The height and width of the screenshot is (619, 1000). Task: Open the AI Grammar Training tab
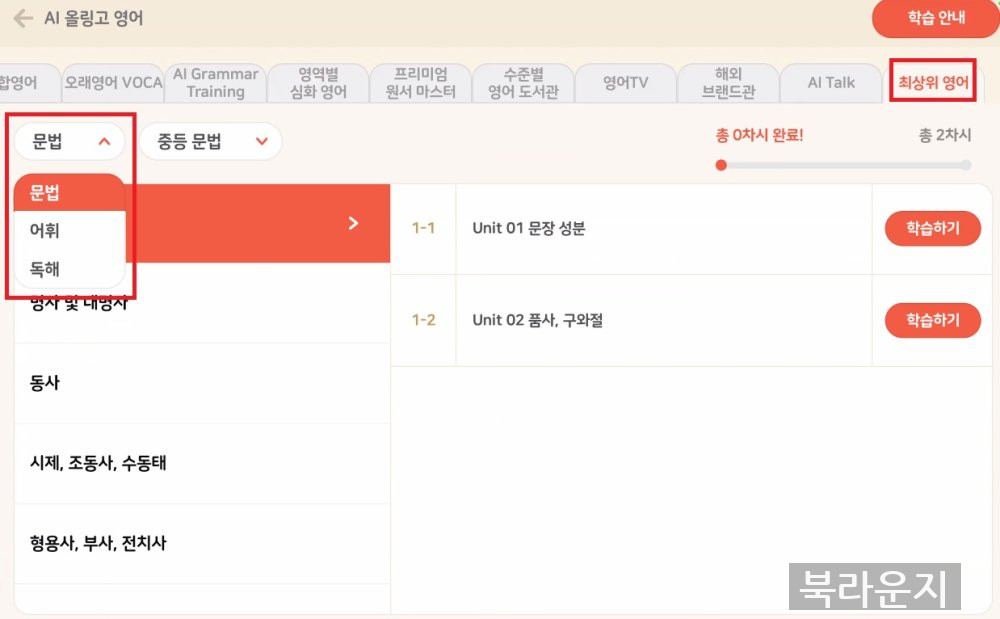(215, 83)
